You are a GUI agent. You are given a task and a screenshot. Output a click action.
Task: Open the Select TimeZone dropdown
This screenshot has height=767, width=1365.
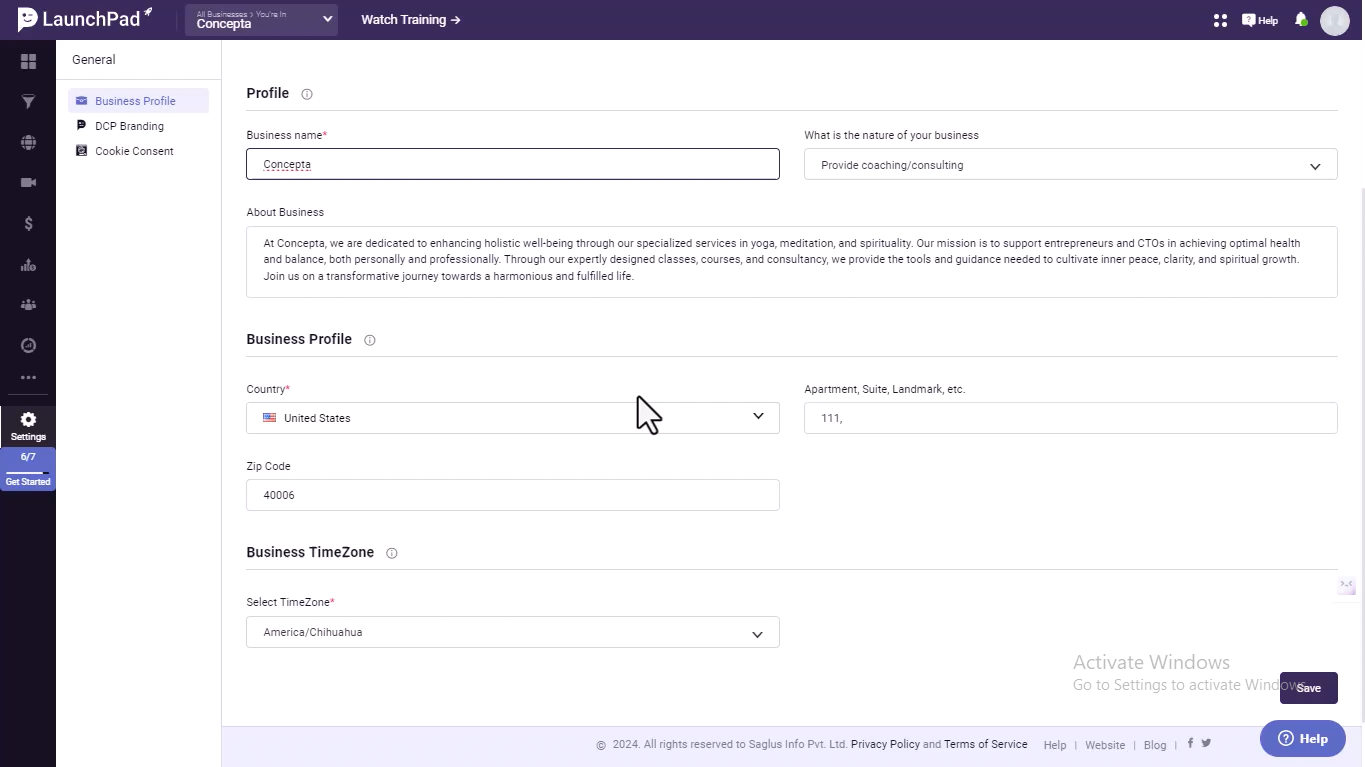point(513,632)
